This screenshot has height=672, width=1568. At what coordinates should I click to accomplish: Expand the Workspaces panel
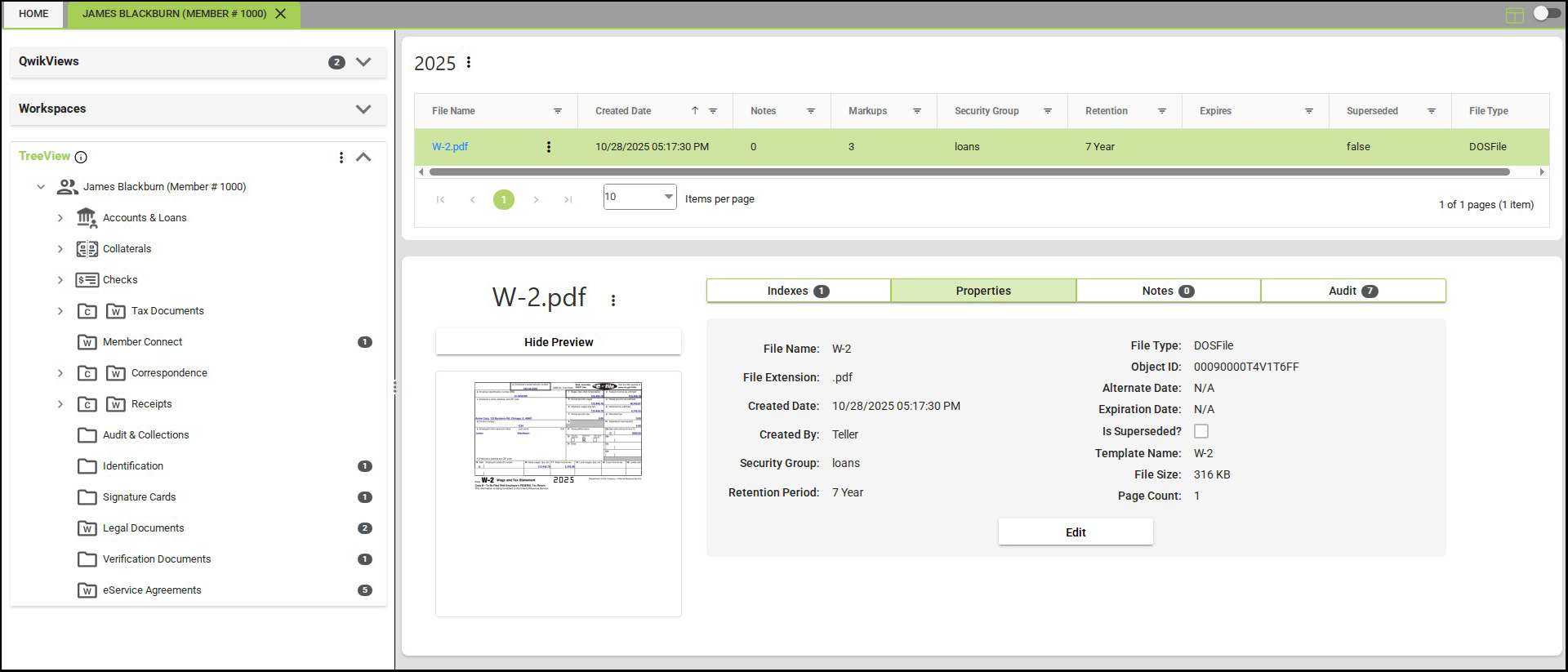363,109
